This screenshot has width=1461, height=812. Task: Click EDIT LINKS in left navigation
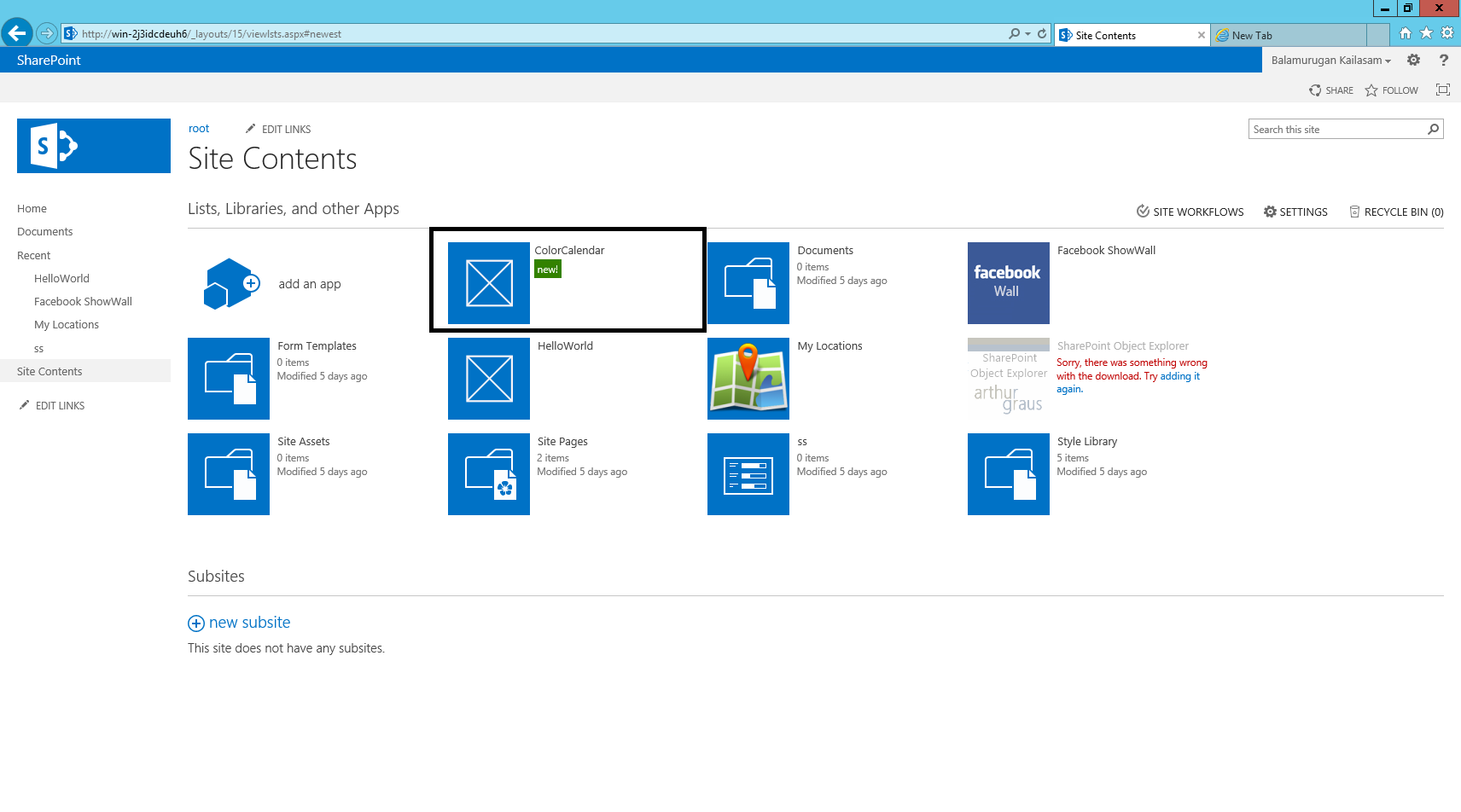(x=52, y=405)
